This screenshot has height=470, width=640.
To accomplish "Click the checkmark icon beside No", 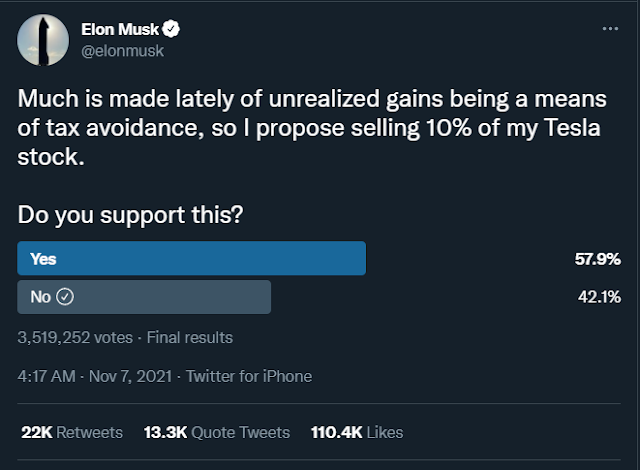I will pyautogui.click(x=66, y=296).
